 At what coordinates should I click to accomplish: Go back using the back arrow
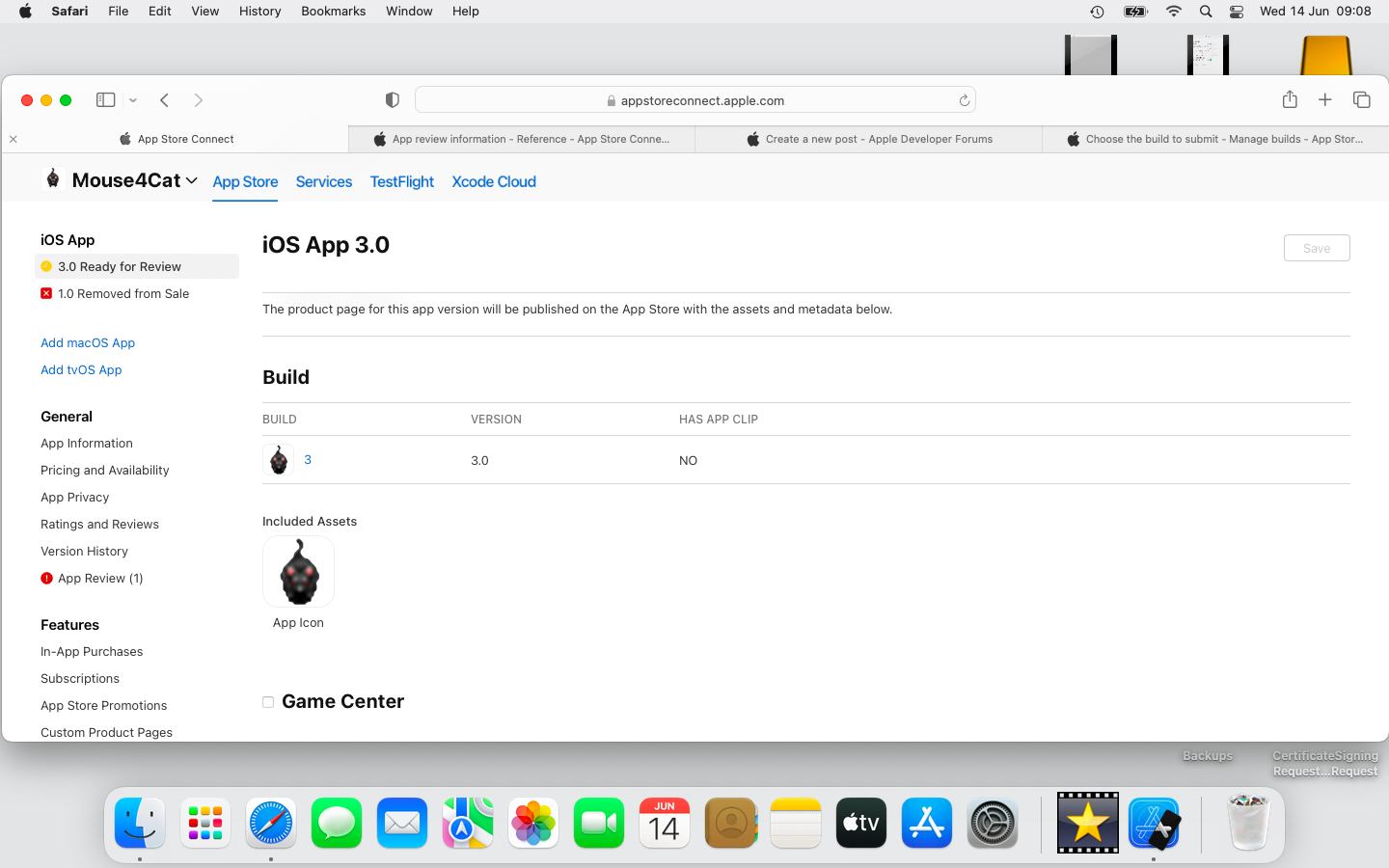point(165,100)
